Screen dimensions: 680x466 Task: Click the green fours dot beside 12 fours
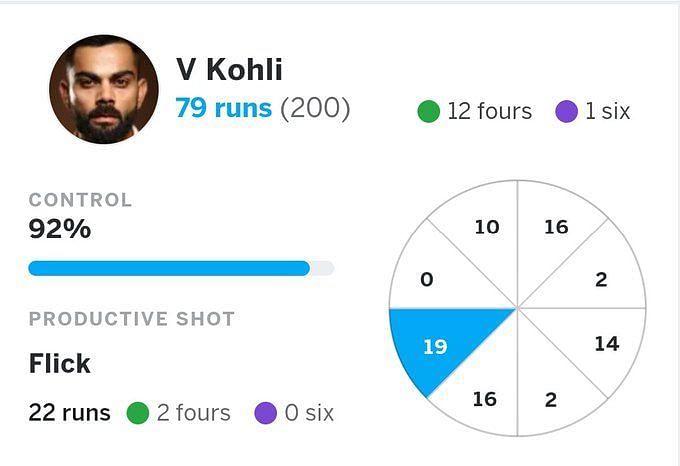coord(428,111)
